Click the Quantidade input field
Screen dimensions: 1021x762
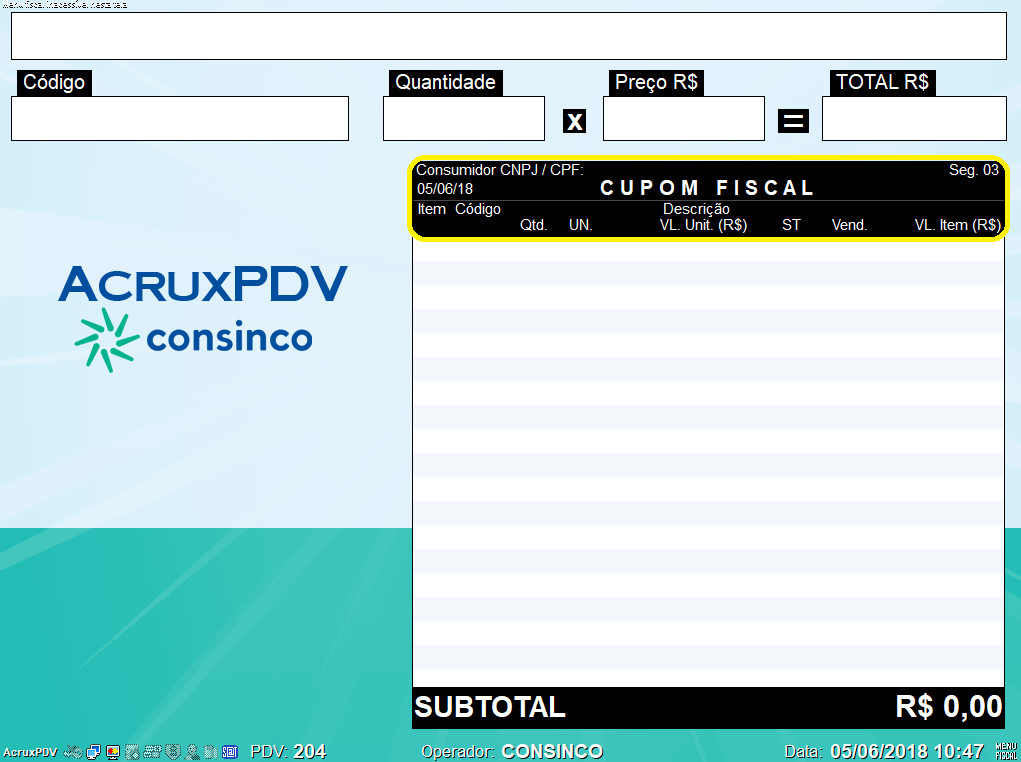point(464,119)
